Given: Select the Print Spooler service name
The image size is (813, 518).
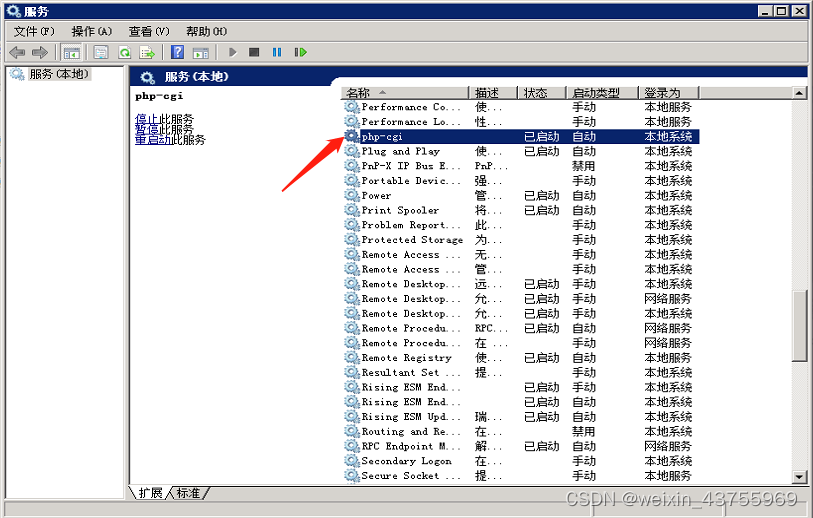Looking at the screenshot, I should (x=400, y=210).
